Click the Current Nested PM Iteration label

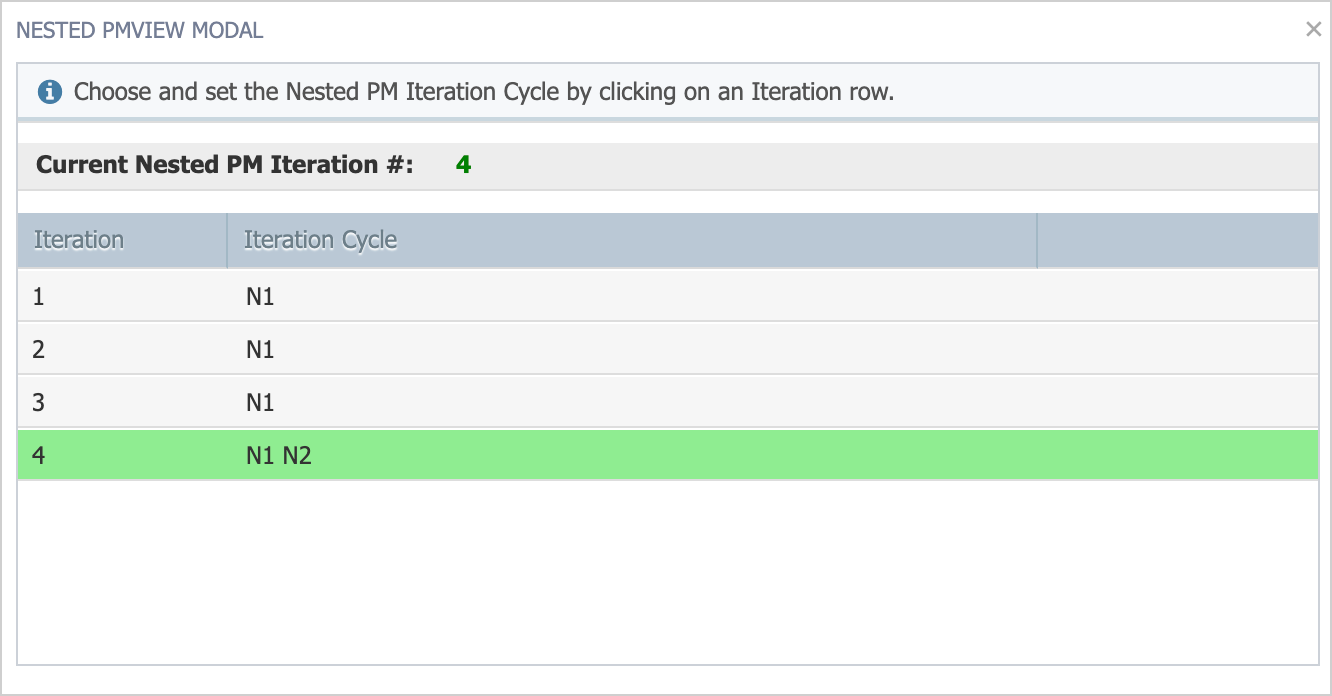[x=225, y=165]
